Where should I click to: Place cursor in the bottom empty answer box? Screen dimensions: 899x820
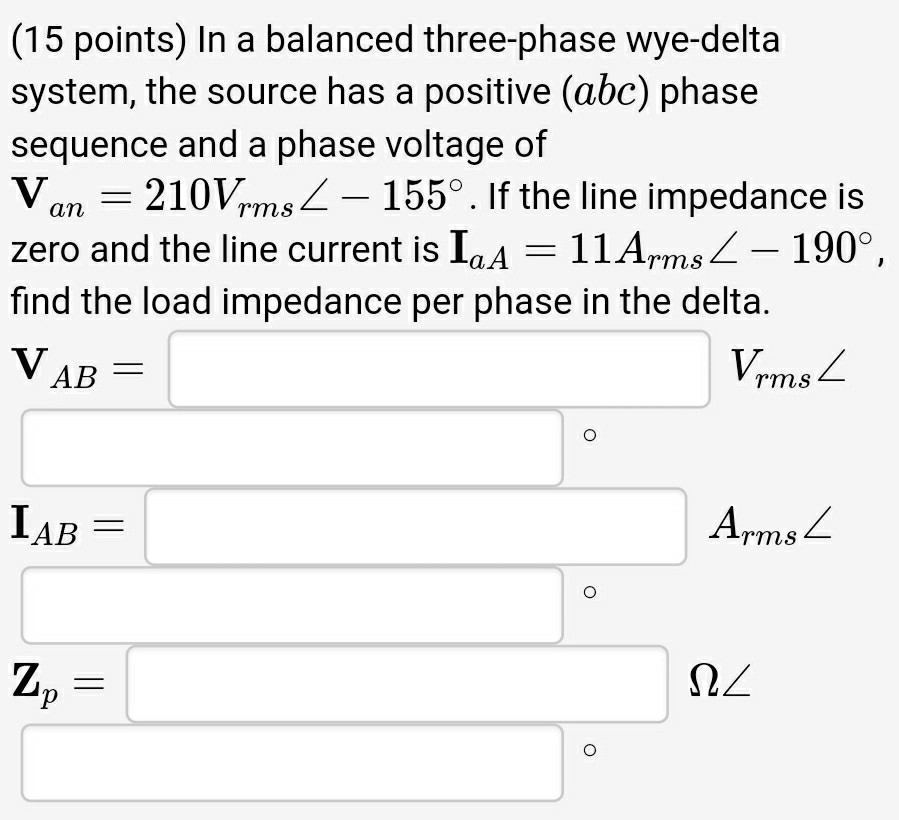click(x=292, y=763)
